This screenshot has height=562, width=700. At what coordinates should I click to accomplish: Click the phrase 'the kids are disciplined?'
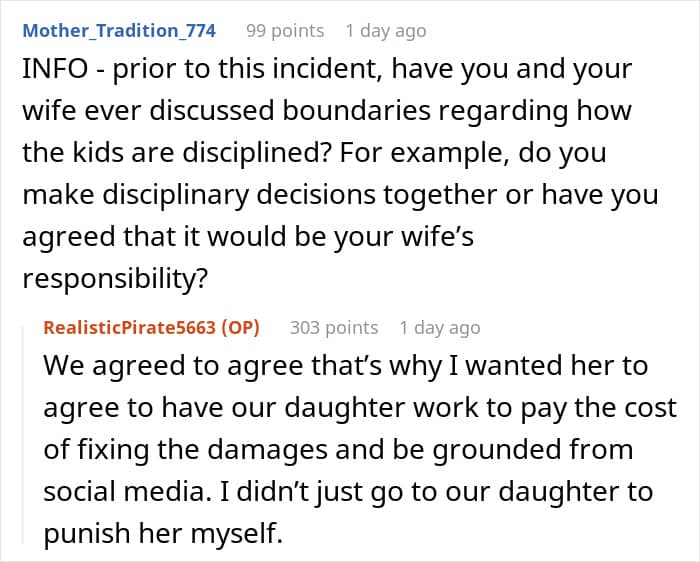tap(177, 153)
